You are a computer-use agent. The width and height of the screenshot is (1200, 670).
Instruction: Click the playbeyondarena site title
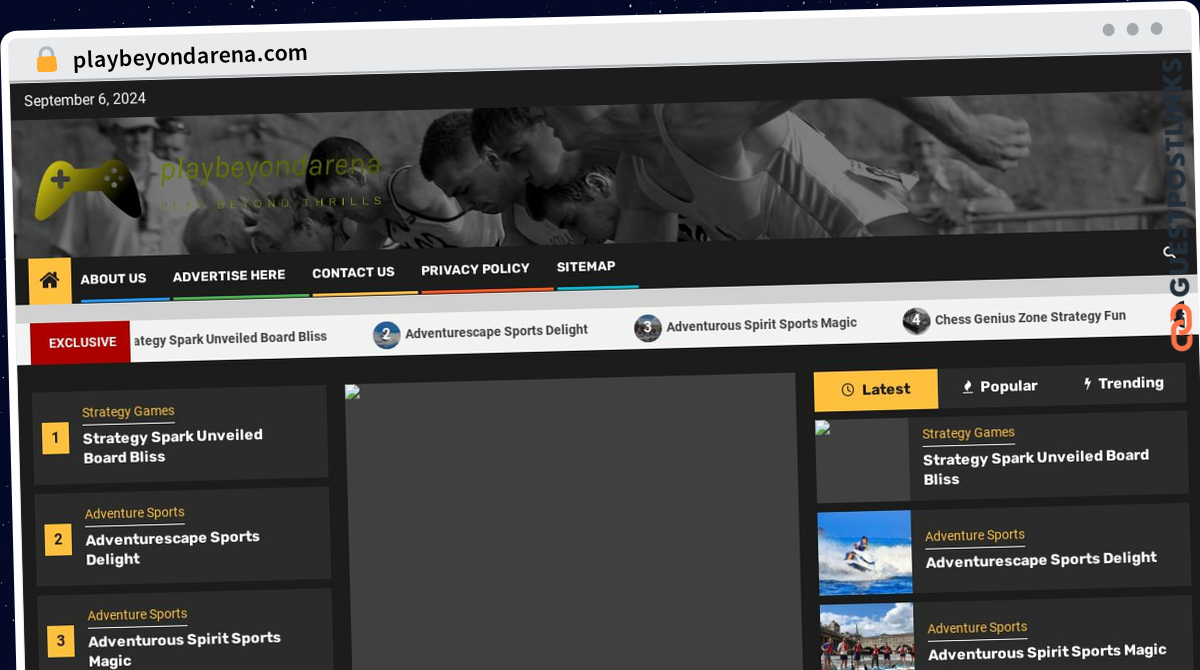[x=271, y=169]
